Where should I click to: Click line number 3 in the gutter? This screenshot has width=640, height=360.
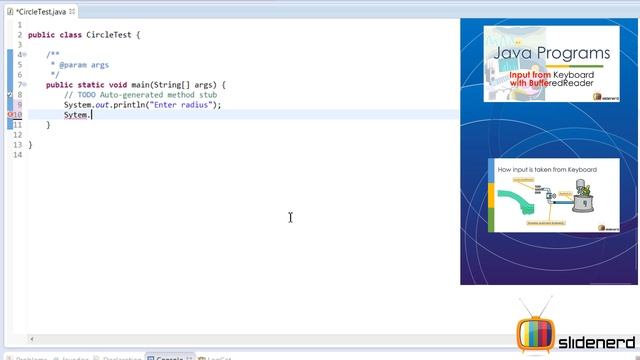click(20, 44)
